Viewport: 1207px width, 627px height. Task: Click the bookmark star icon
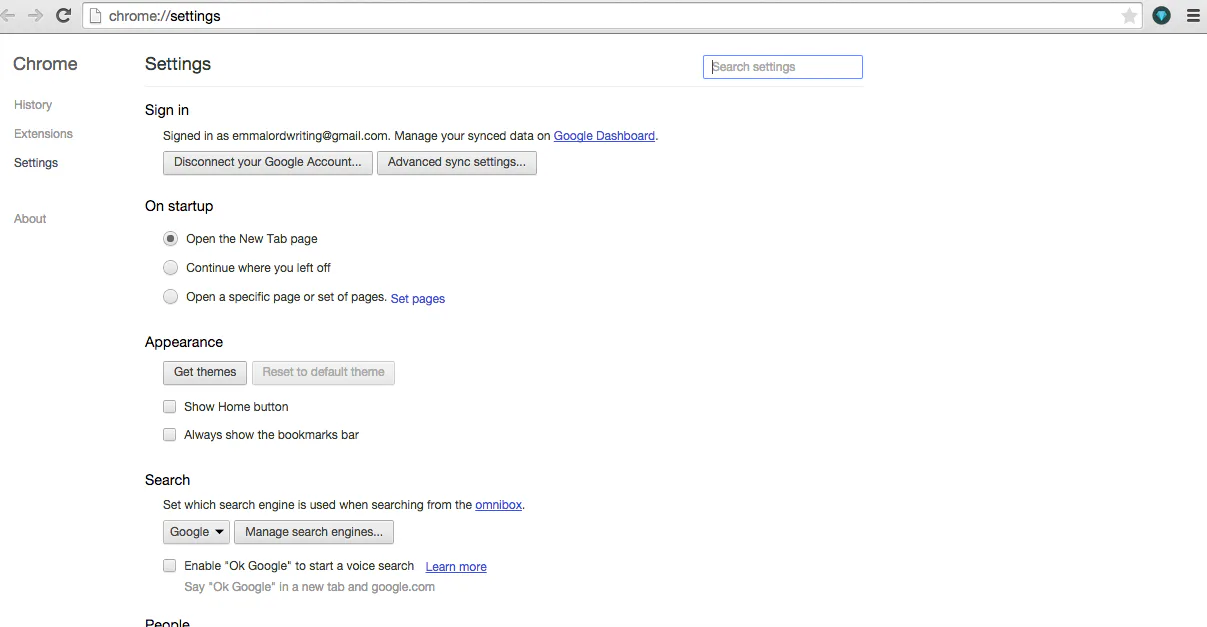click(1129, 15)
